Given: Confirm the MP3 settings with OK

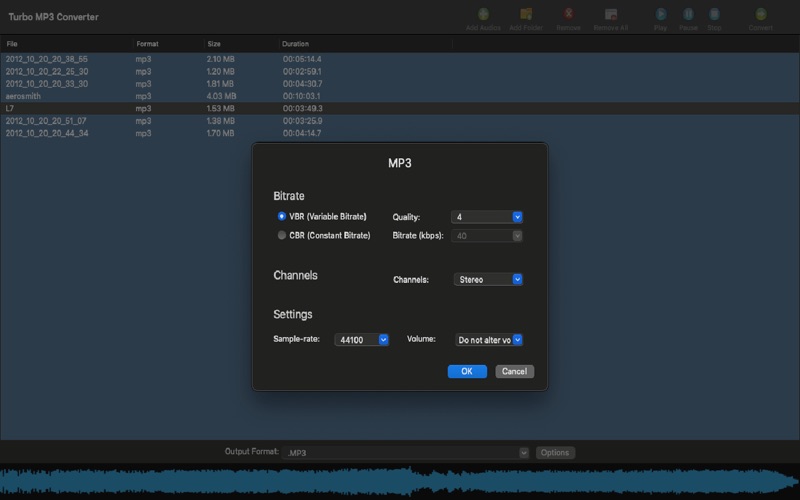Looking at the screenshot, I should (x=467, y=371).
